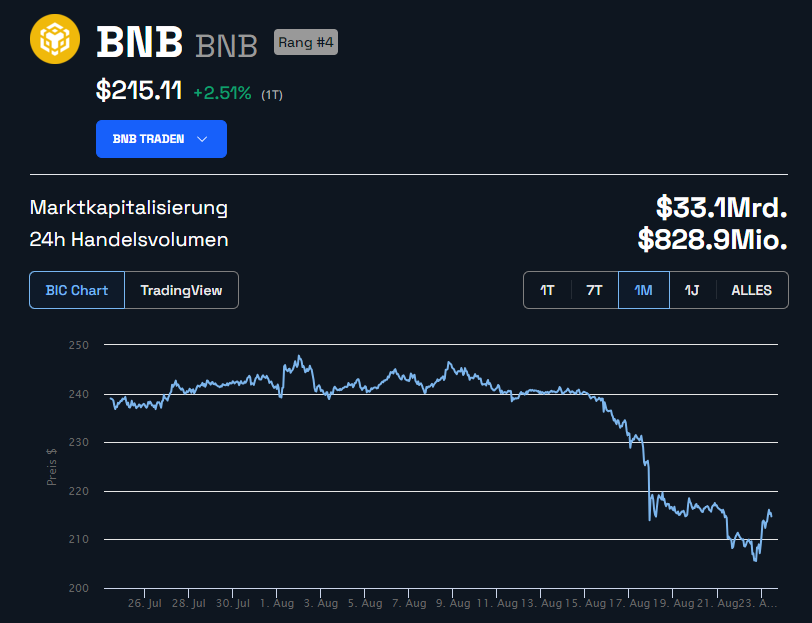
Task: Select the active 1M timeframe
Action: [643, 289]
